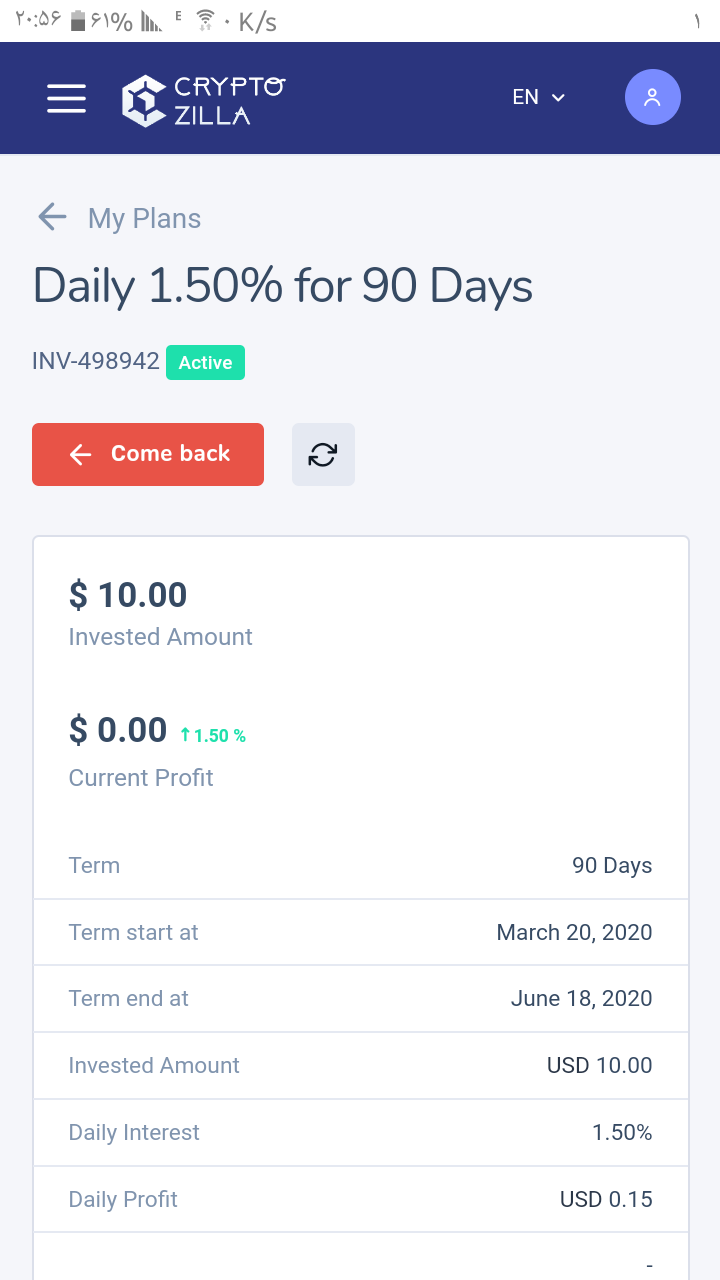Tap the $ 10.00 Invested Amount figure
This screenshot has height=1280, width=720.
[x=128, y=595]
